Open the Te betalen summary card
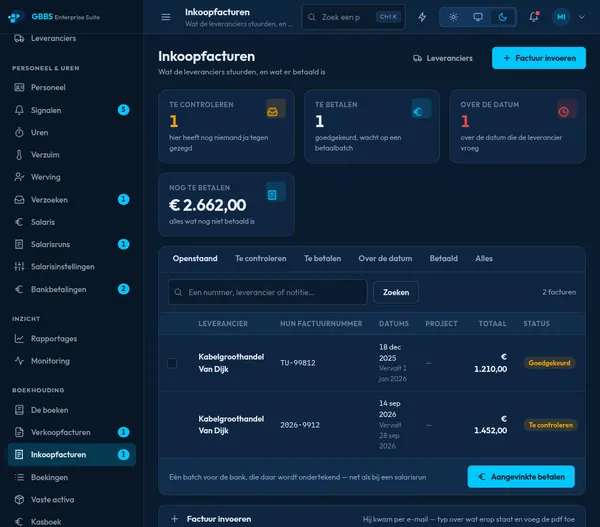Viewport: 600px width, 527px height. tap(372, 126)
